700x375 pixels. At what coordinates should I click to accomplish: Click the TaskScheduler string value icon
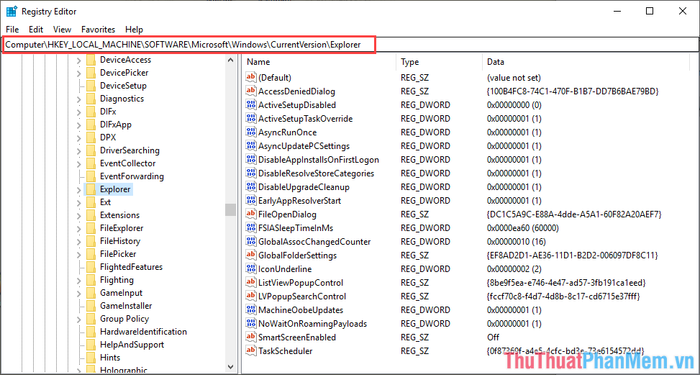tap(251, 351)
